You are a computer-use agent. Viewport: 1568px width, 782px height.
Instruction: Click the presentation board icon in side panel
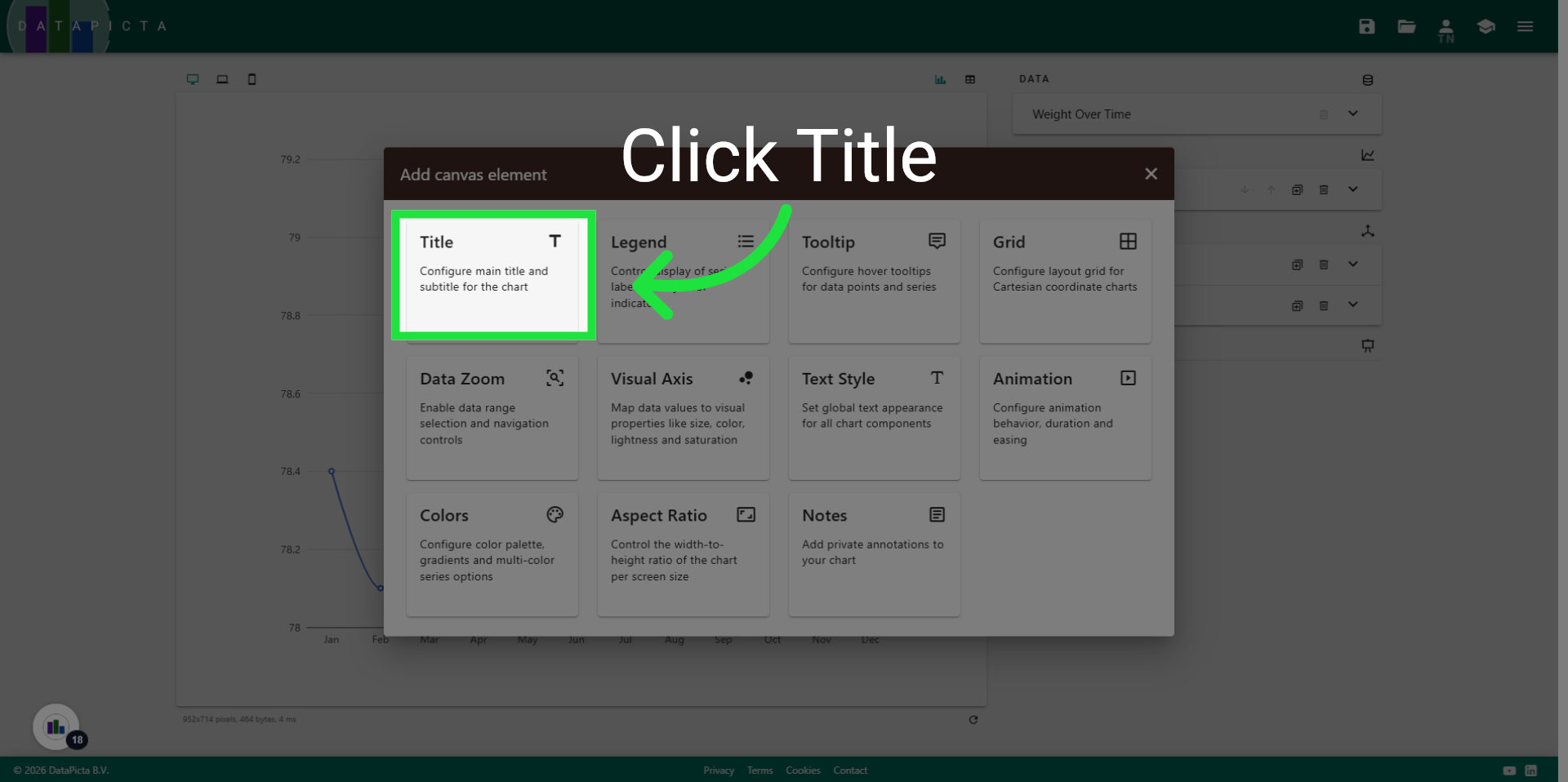[x=1368, y=345]
